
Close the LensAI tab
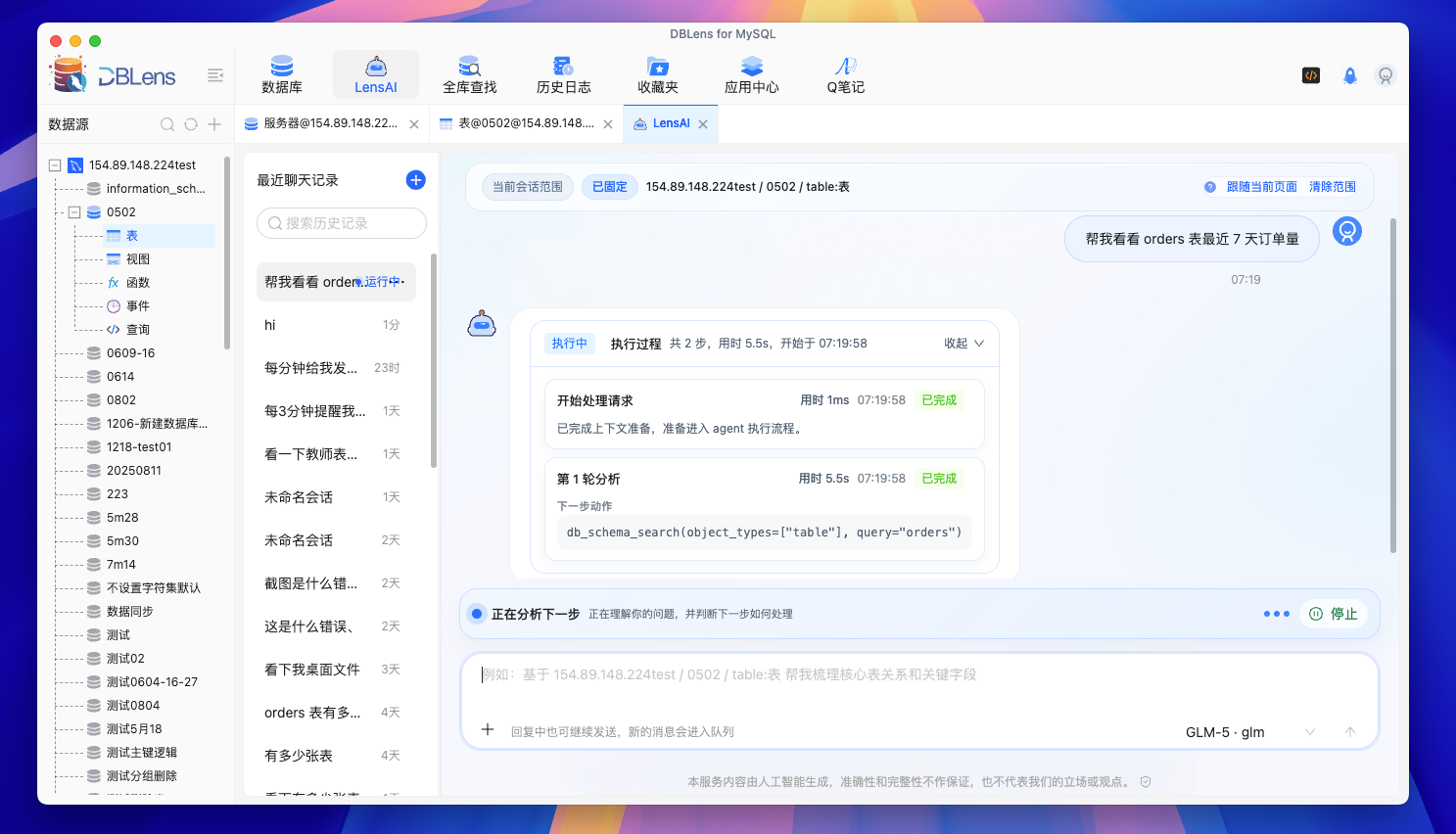(703, 124)
